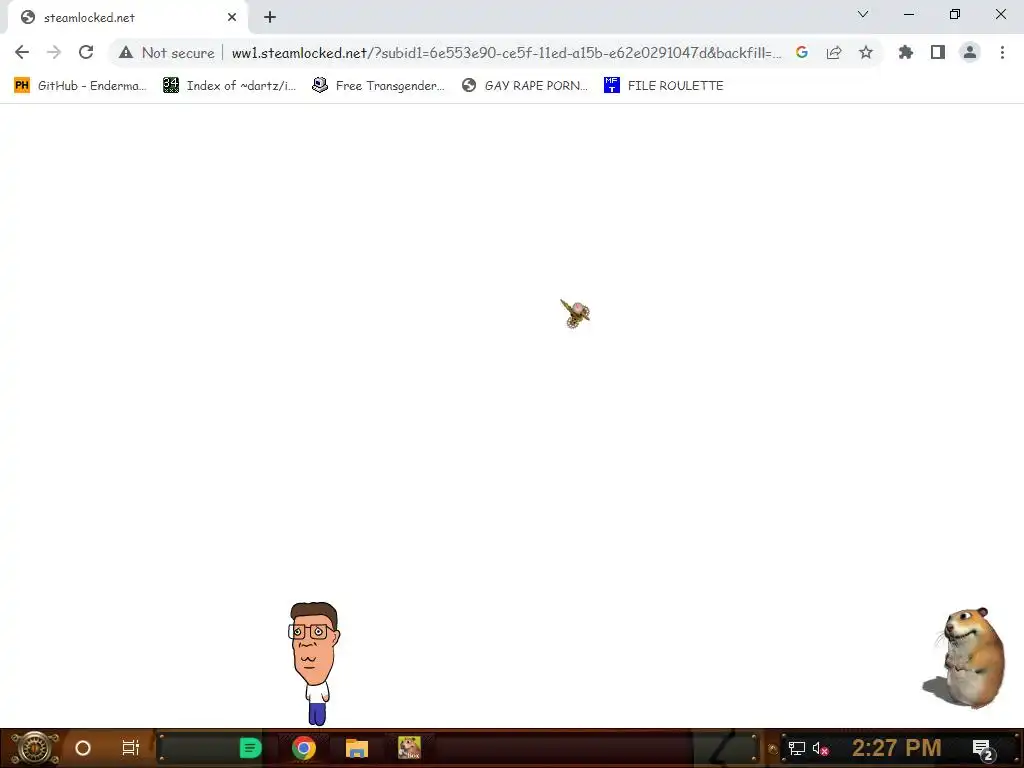Open Index of ~dartz bookmark
The height and width of the screenshot is (768, 1024).
[x=229, y=86]
